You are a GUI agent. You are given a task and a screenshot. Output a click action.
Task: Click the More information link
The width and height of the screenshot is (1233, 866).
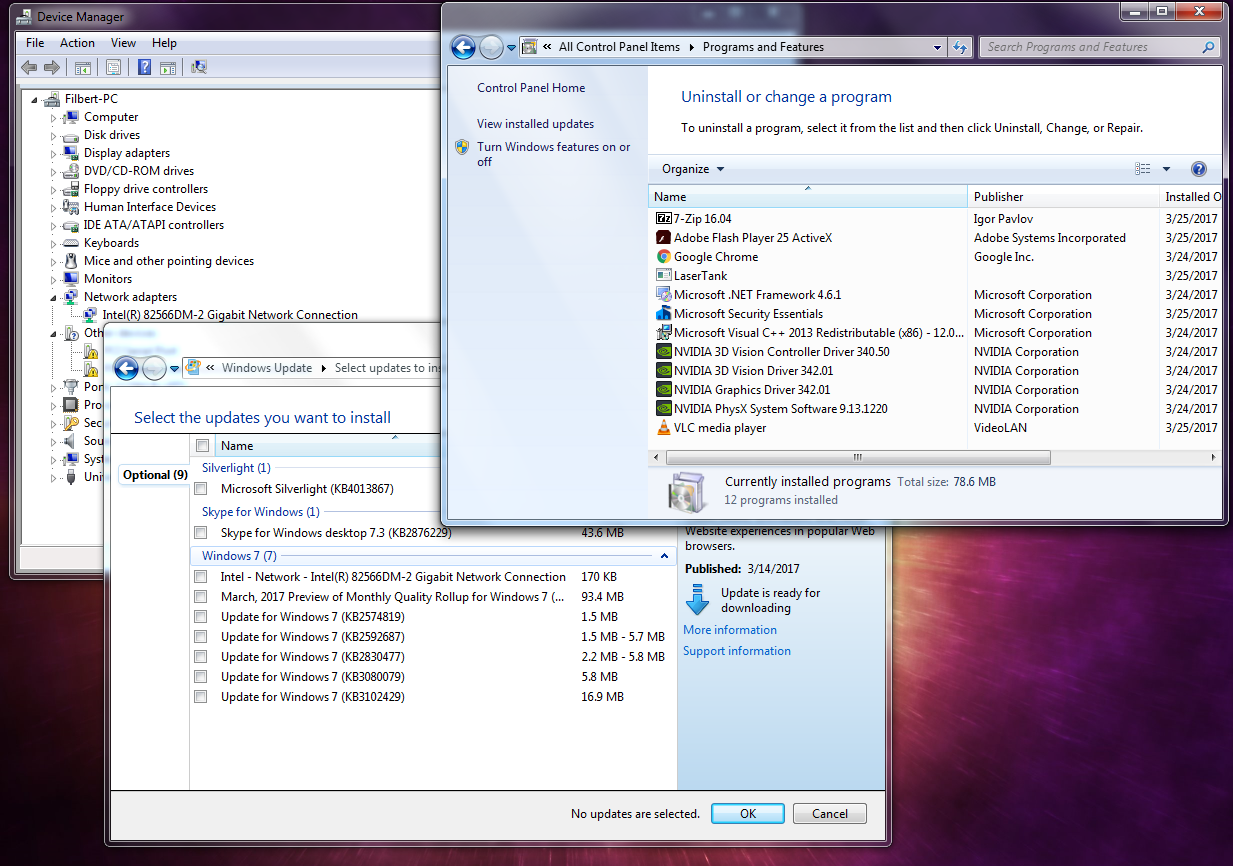click(x=729, y=630)
